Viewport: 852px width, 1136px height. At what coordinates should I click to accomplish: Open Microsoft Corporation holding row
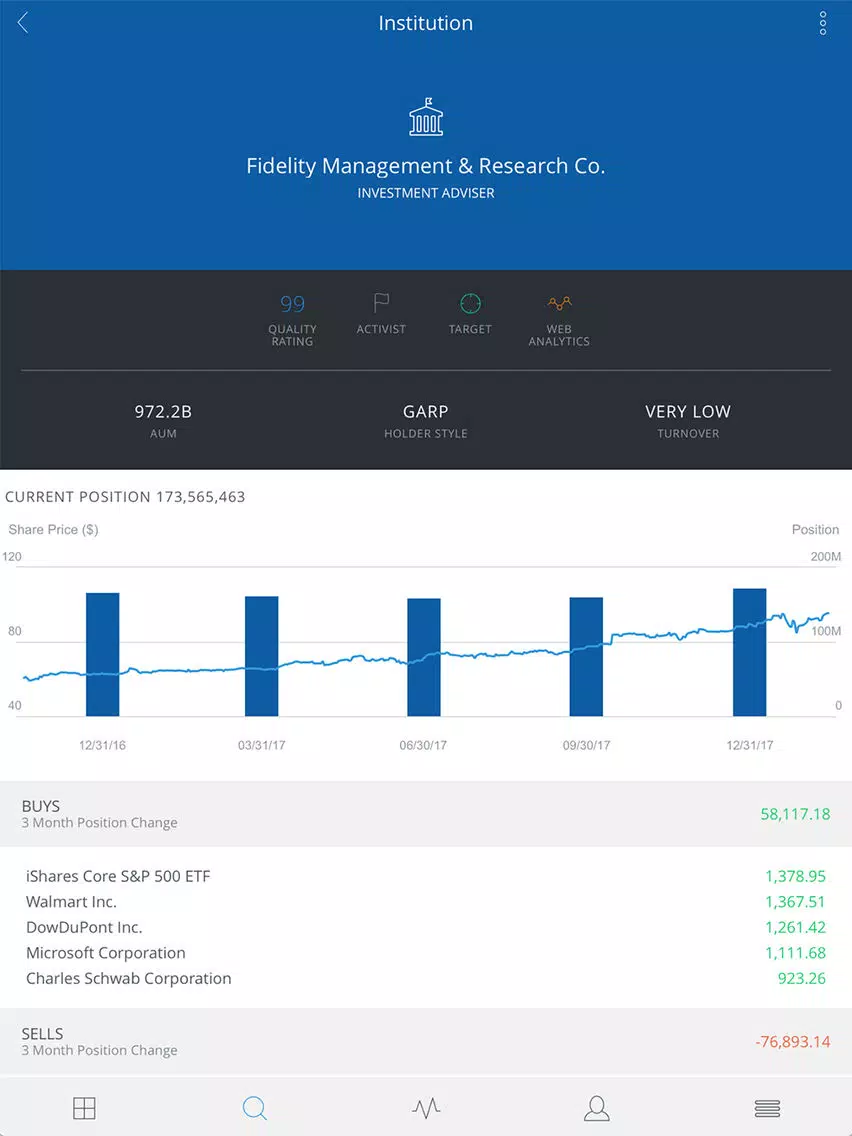point(426,953)
